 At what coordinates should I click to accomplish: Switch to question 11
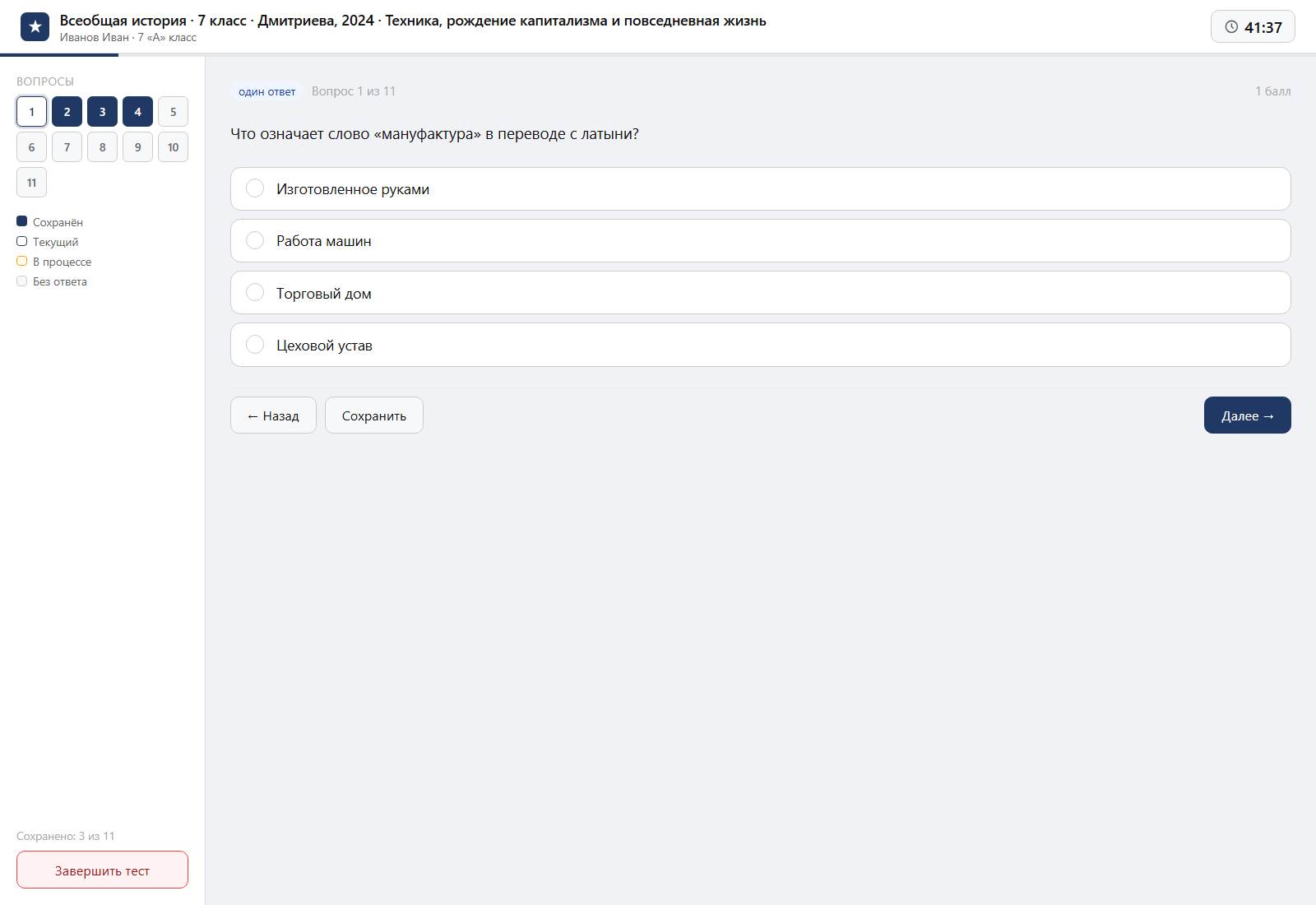coord(31,183)
